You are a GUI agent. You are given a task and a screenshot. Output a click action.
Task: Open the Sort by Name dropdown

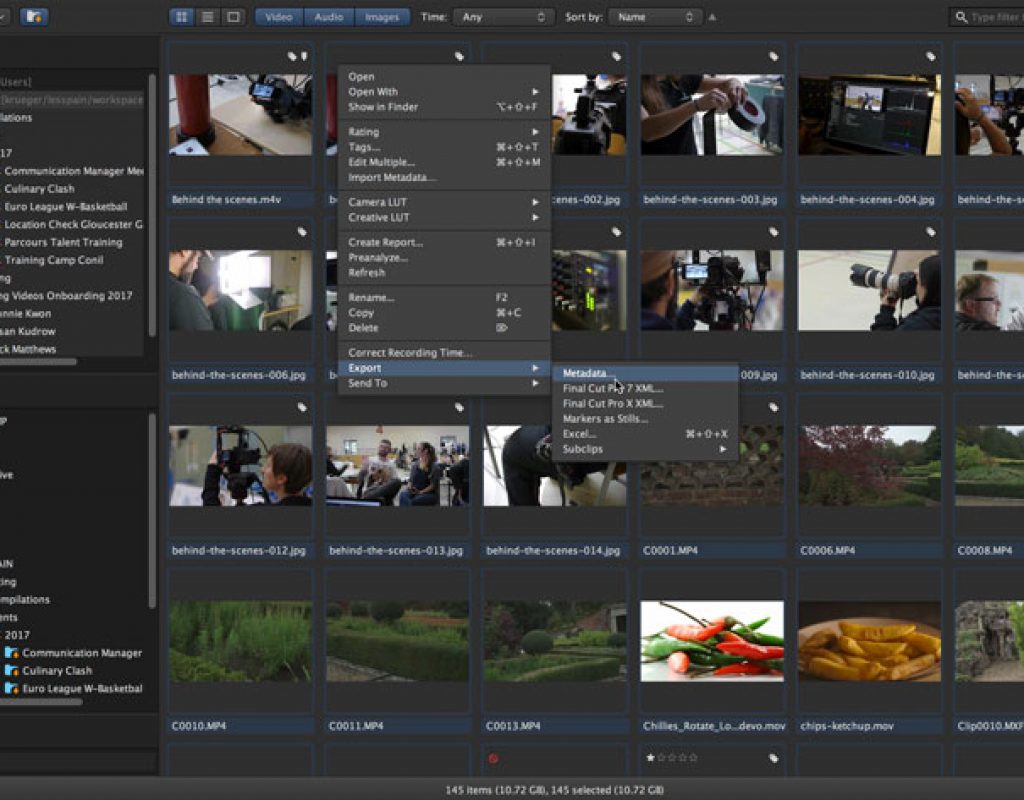tap(655, 17)
